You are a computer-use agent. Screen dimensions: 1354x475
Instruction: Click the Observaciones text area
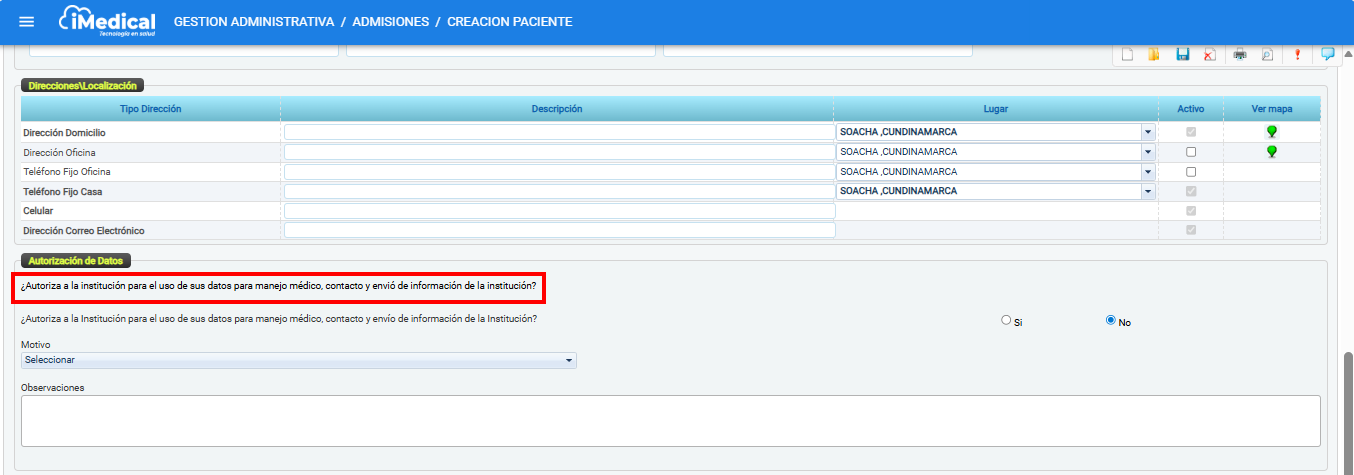[x=670, y=420]
